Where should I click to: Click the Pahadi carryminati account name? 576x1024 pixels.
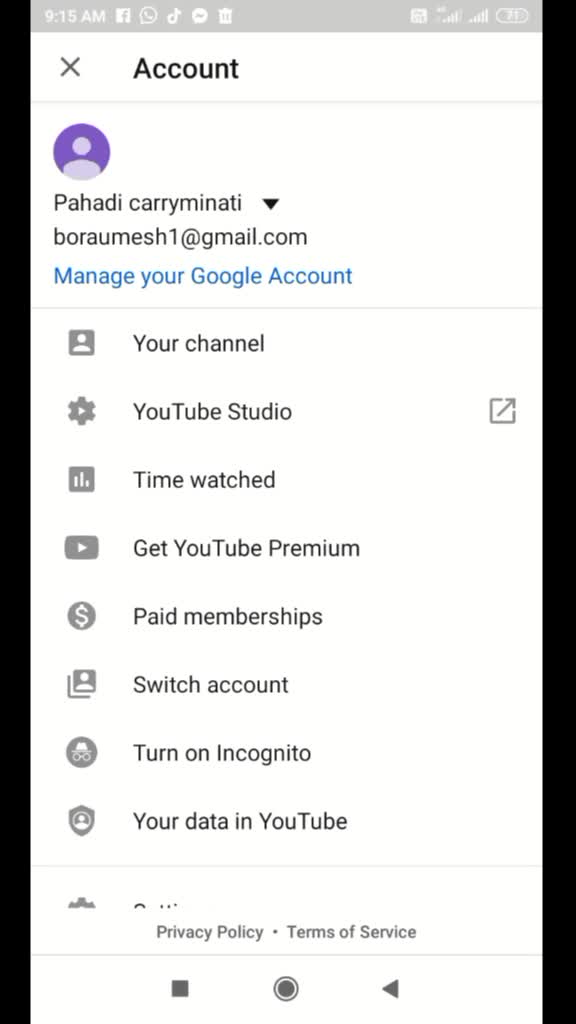[148, 203]
